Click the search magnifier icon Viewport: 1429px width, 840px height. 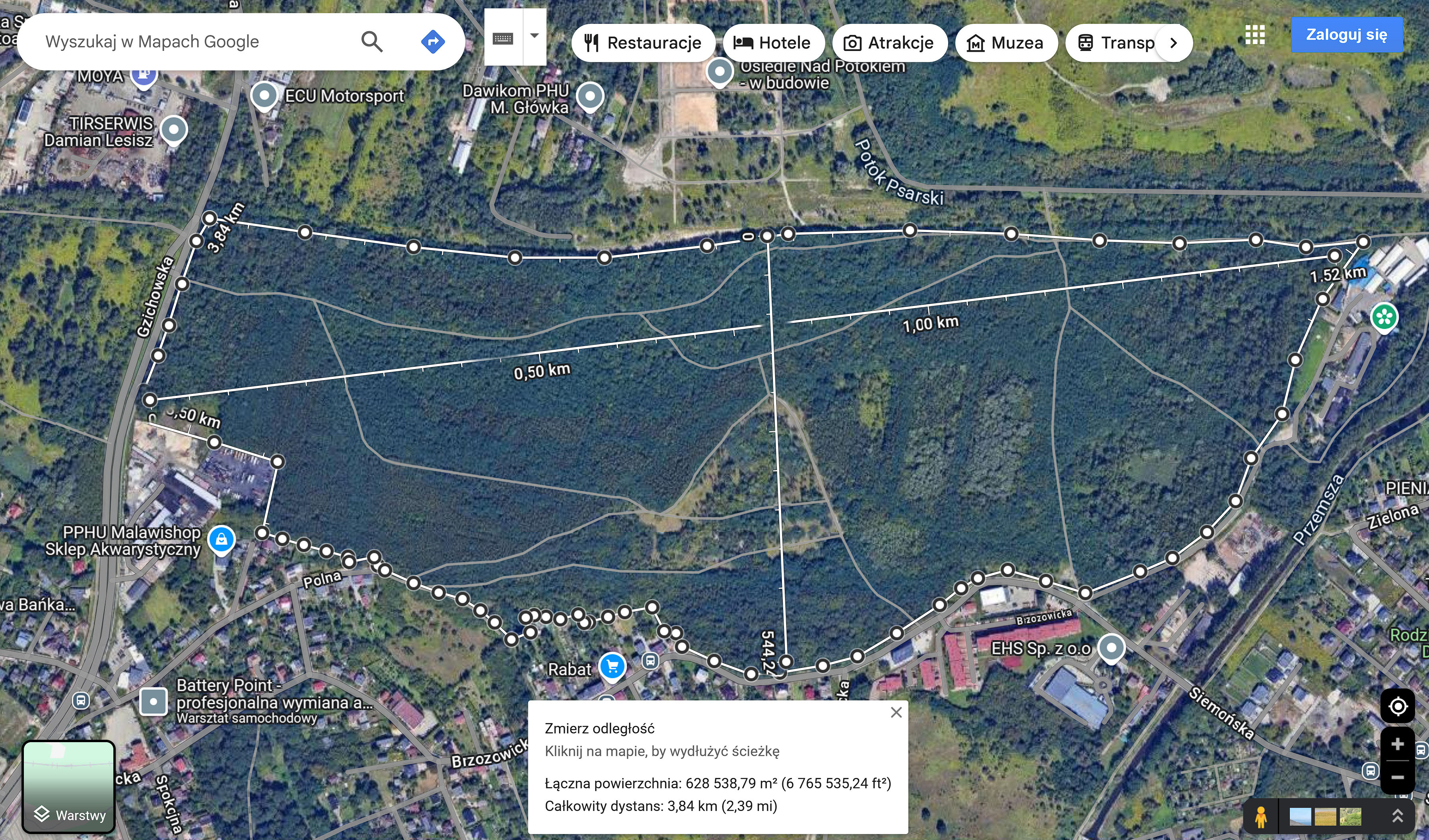371,41
